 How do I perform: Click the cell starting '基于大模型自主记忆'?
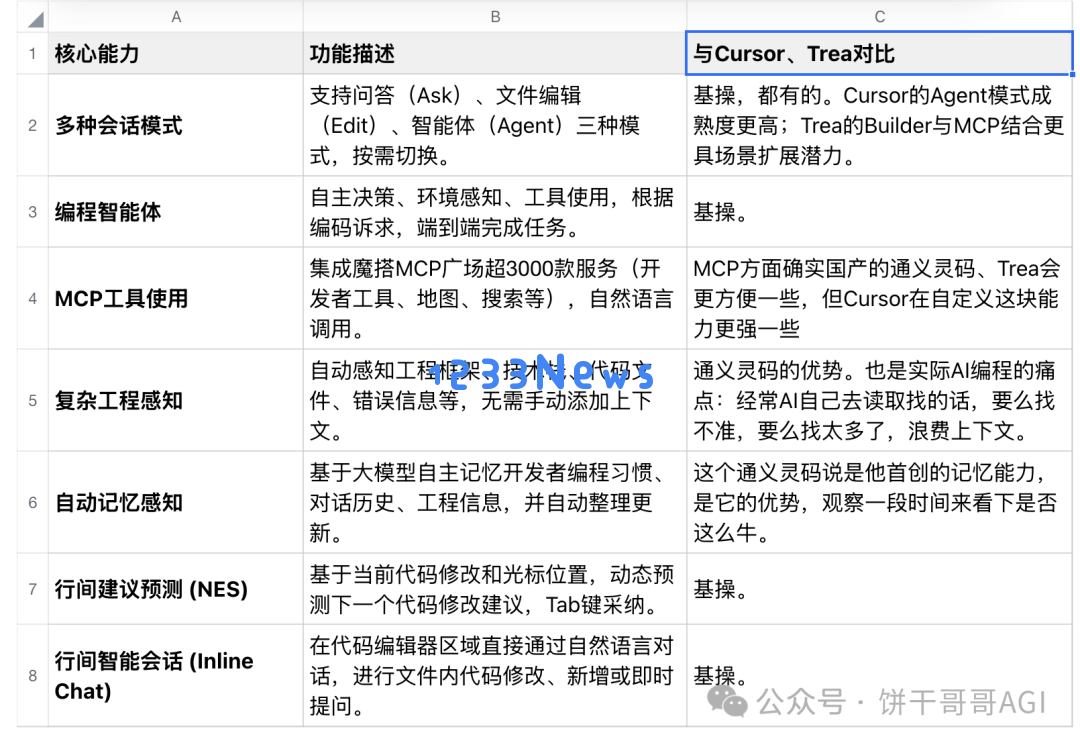pyautogui.click(x=495, y=503)
